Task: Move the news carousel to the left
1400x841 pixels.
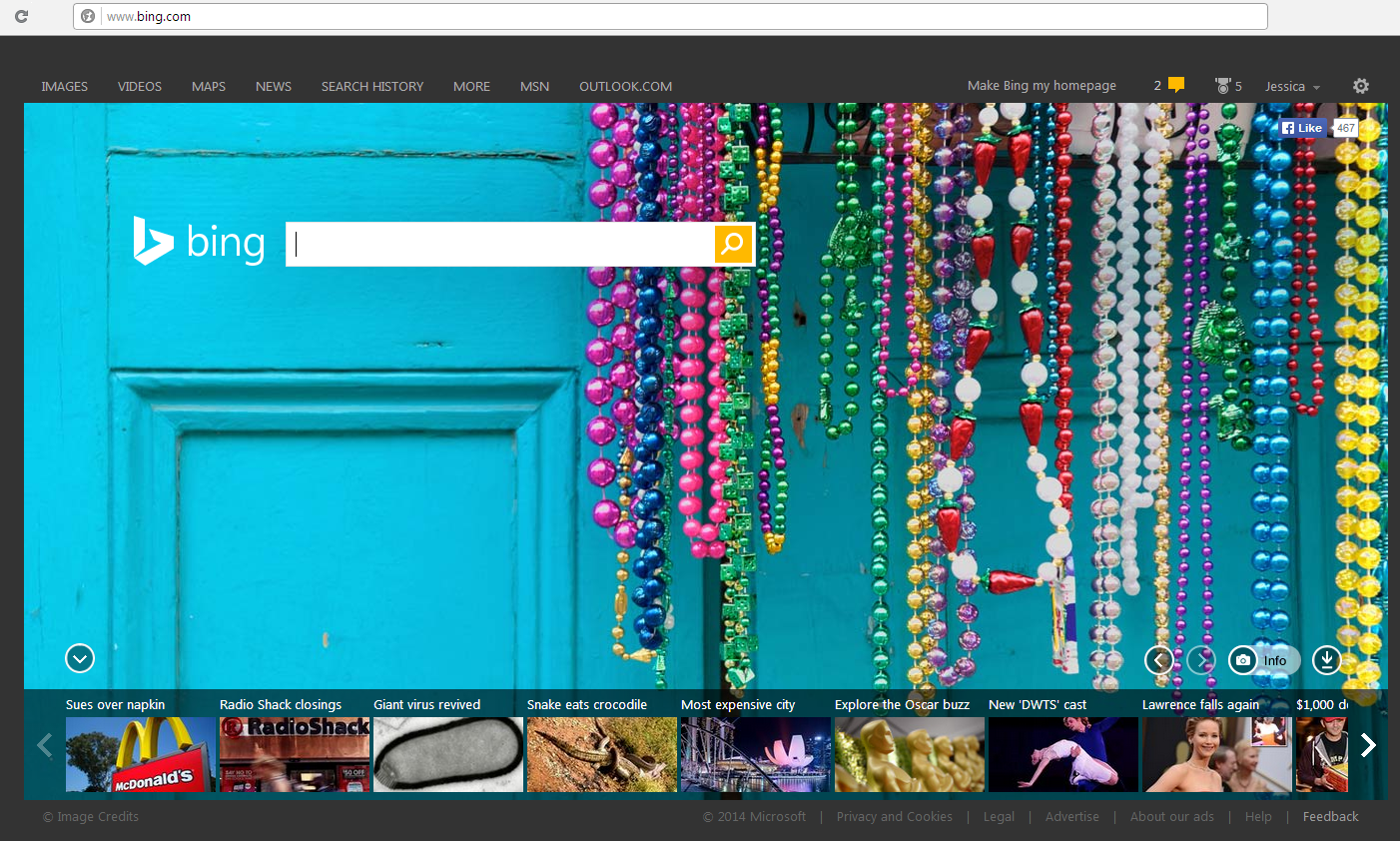Action: (x=45, y=745)
